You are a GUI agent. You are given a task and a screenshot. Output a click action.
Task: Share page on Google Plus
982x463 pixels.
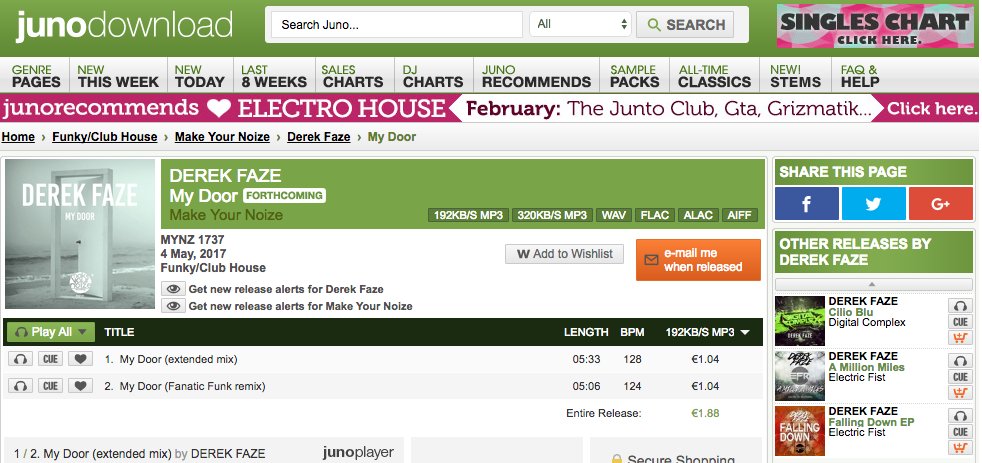pos(940,204)
